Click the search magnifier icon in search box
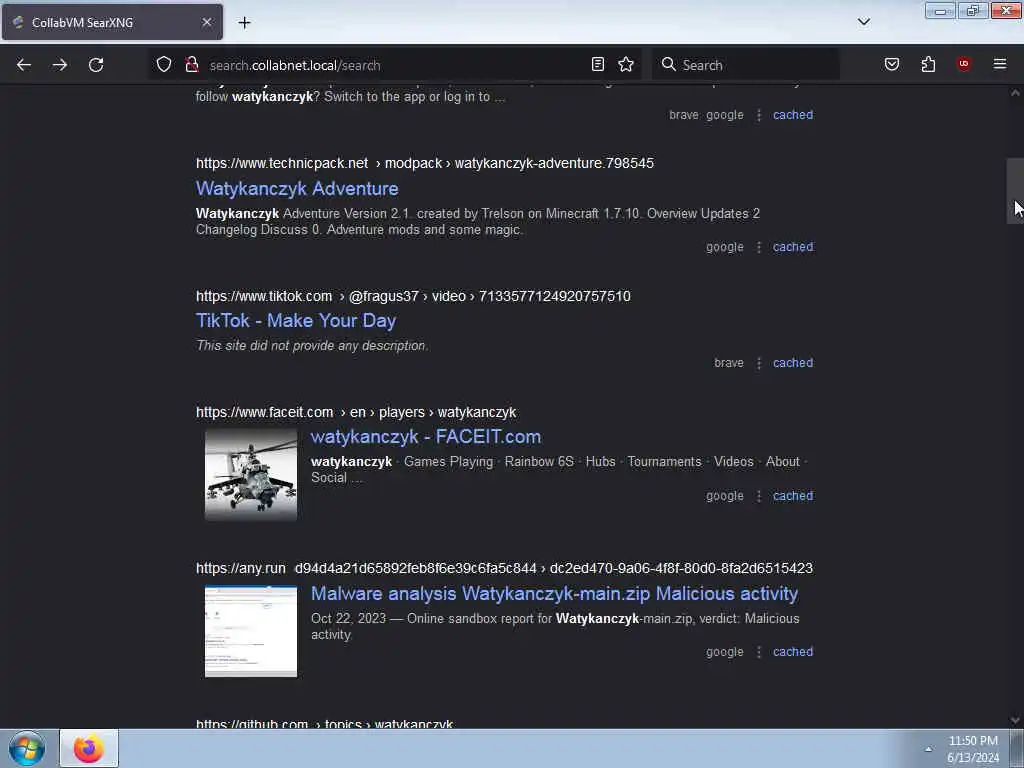The image size is (1024, 768). (x=668, y=64)
